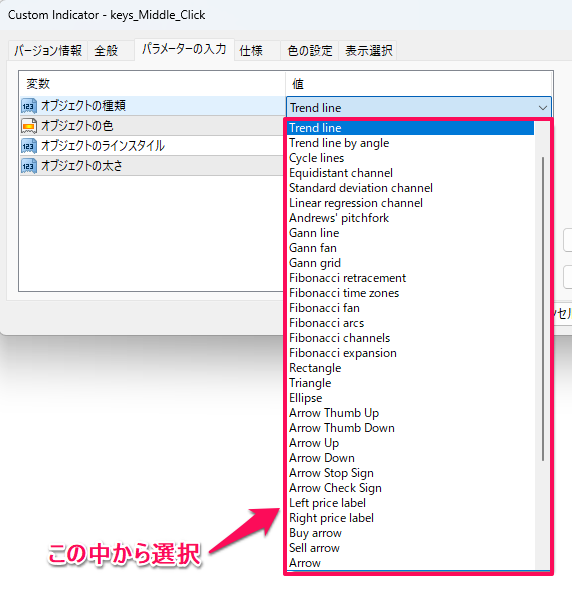Click the 変数 column header
The width and height of the screenshot is (572, 594).
point(152,84)
